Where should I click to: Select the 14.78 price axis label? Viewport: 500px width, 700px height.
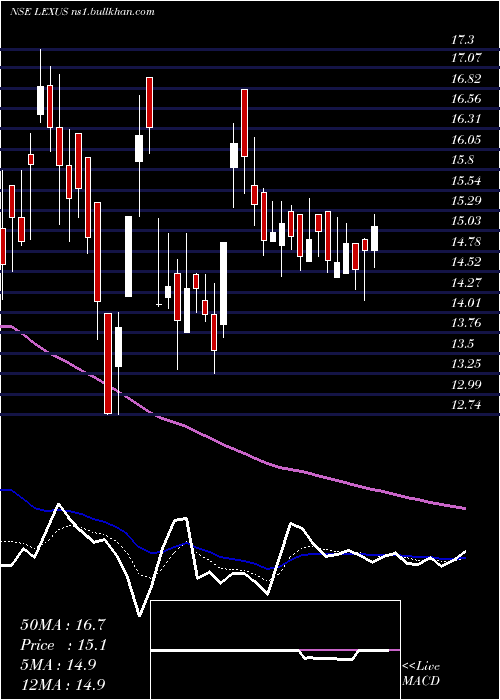point(467,242)
